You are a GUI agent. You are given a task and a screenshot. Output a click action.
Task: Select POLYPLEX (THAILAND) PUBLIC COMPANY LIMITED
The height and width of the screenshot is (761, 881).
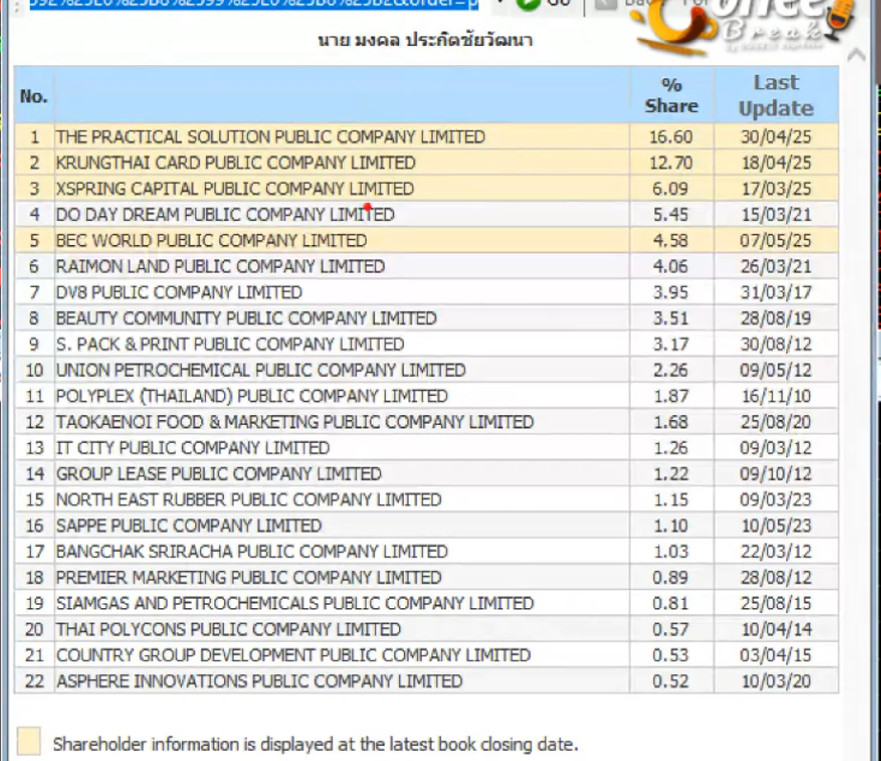tap(252, 396)
